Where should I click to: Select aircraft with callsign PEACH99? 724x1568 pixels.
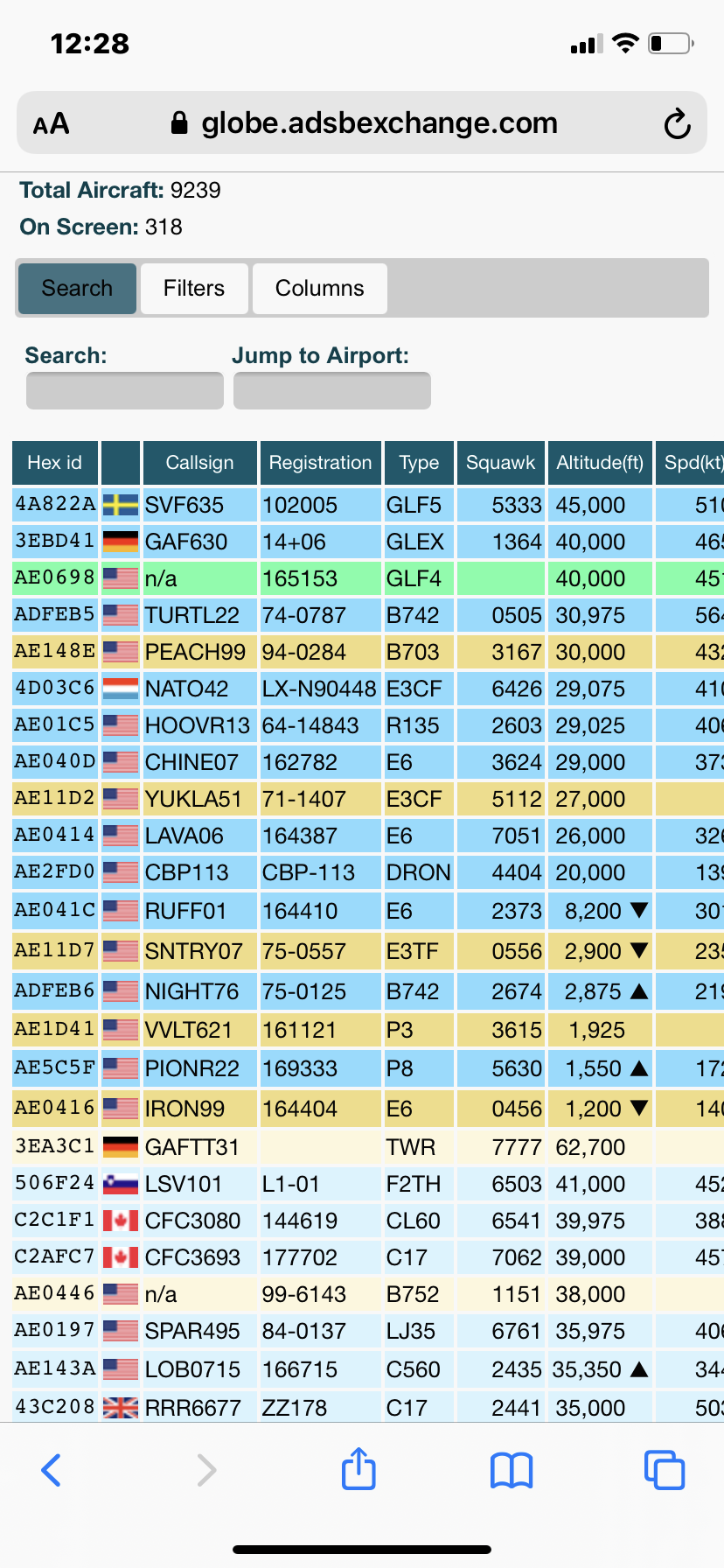[x=200, y=652]
